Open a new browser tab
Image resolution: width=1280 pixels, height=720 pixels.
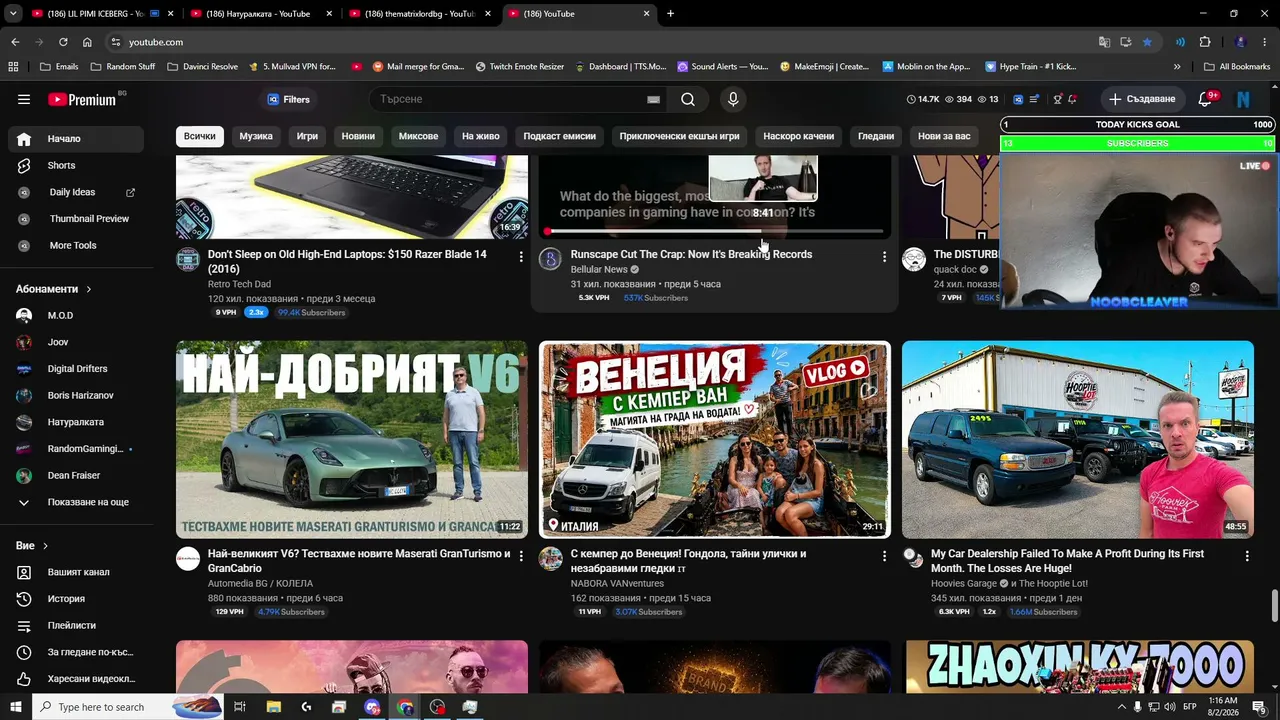tap(670, 14)
